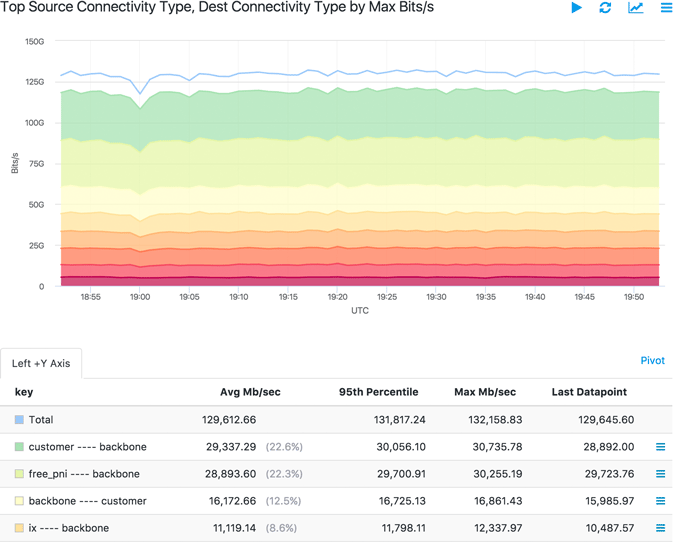Click the 19:00 dip on the Total line

140,94
